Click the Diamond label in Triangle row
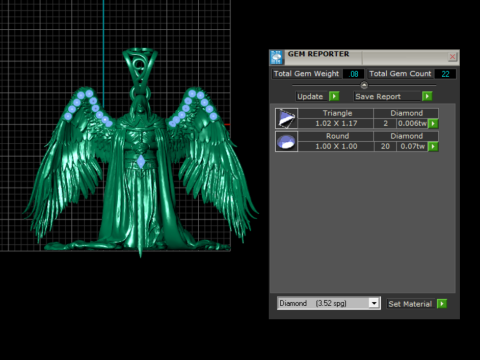 pyautogui.click(x=406, y=113)
